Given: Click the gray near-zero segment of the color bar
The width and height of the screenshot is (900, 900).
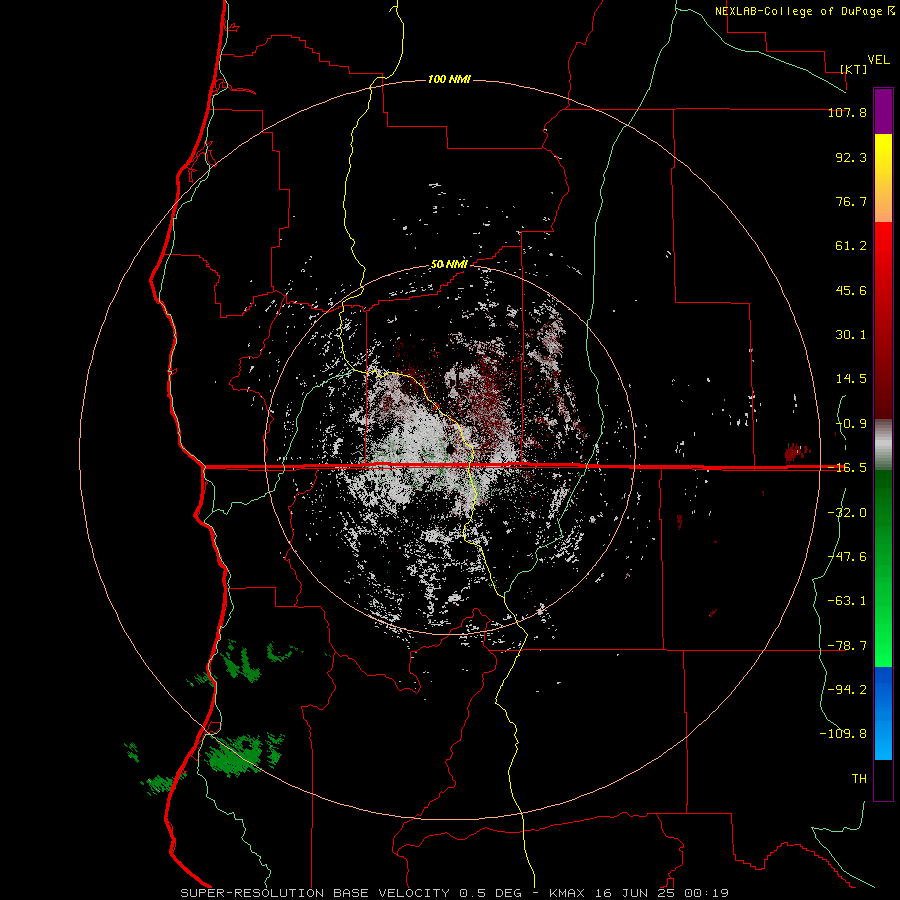Looking at the screenshot, I should coord(883,444).
